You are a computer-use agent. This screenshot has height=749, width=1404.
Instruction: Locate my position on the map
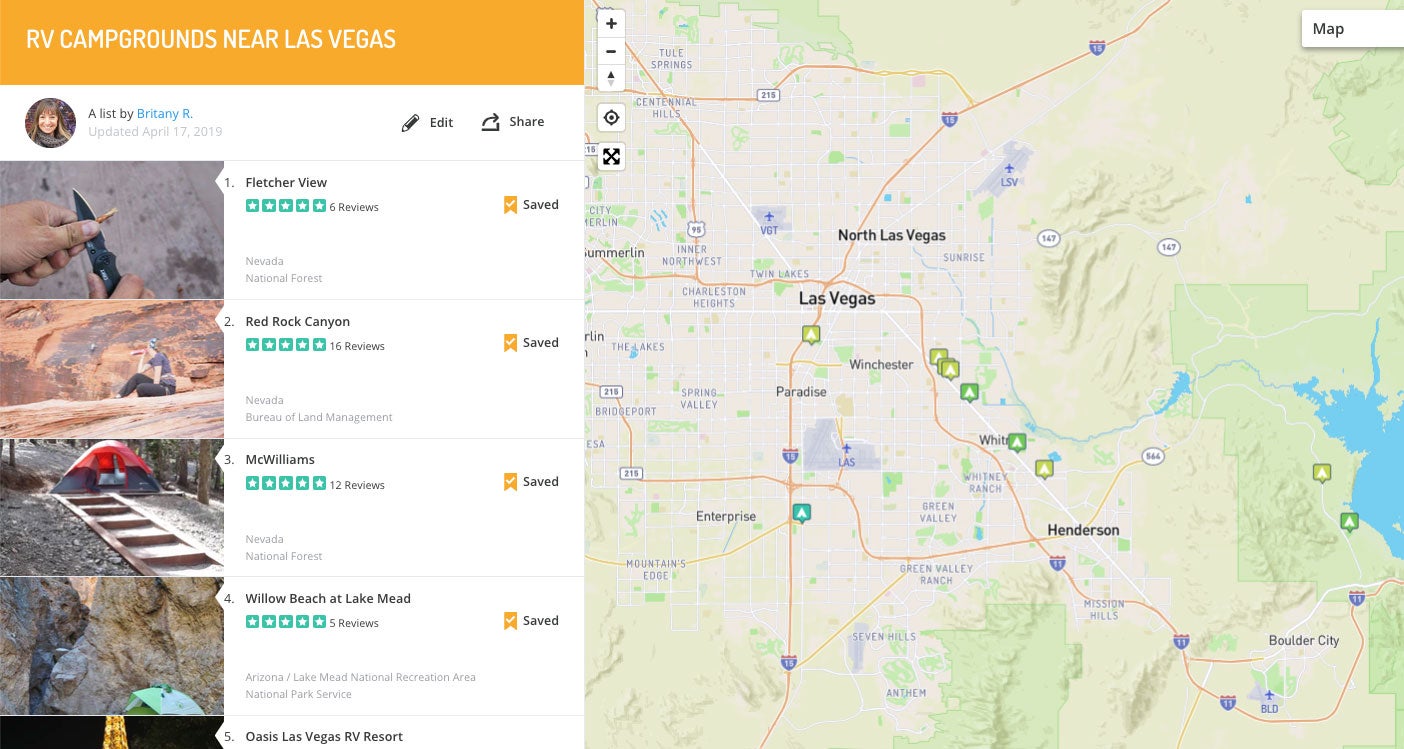(x=611, y=117)
